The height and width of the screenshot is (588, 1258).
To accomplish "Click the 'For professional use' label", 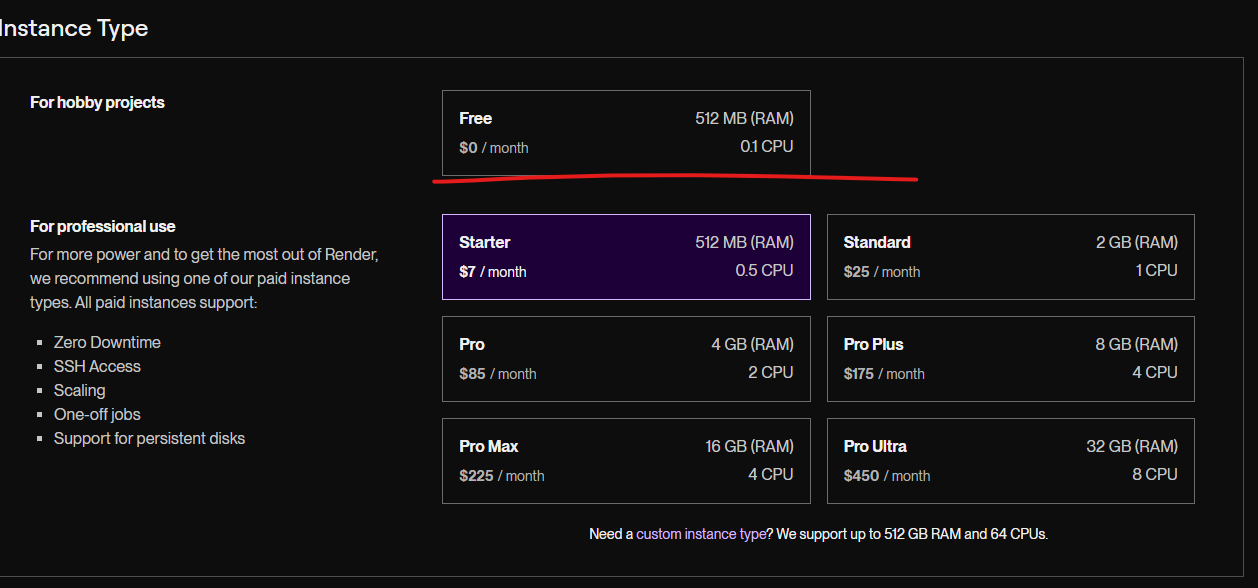I will pos(102,226).
